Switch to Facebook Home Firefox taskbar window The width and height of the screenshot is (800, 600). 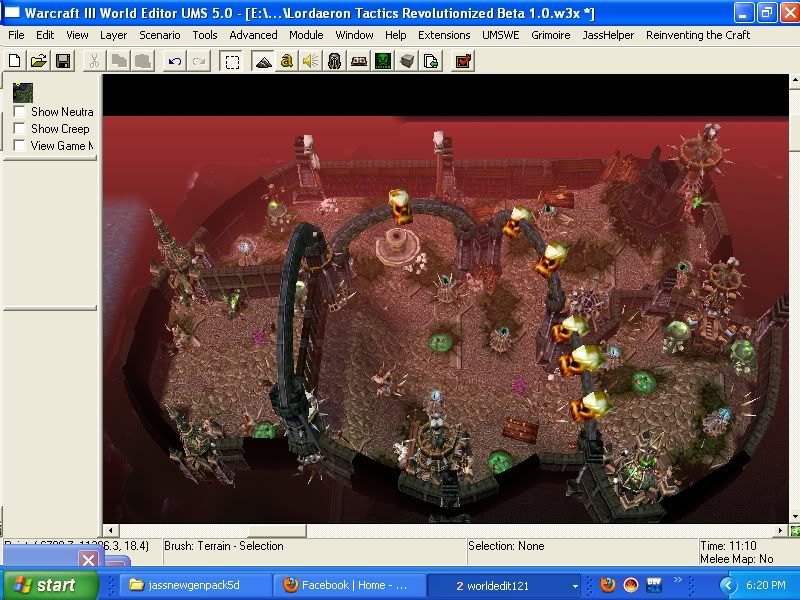[x=348, y=585]
